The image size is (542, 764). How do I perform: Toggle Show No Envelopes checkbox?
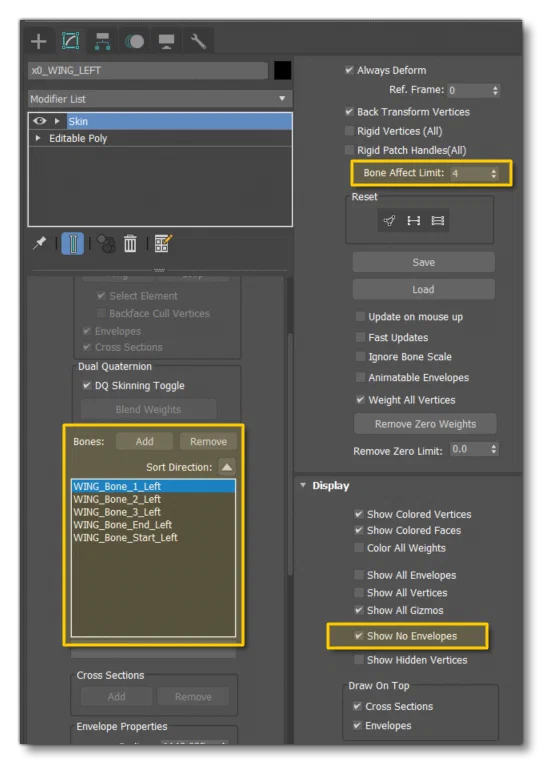click(359, 636)
